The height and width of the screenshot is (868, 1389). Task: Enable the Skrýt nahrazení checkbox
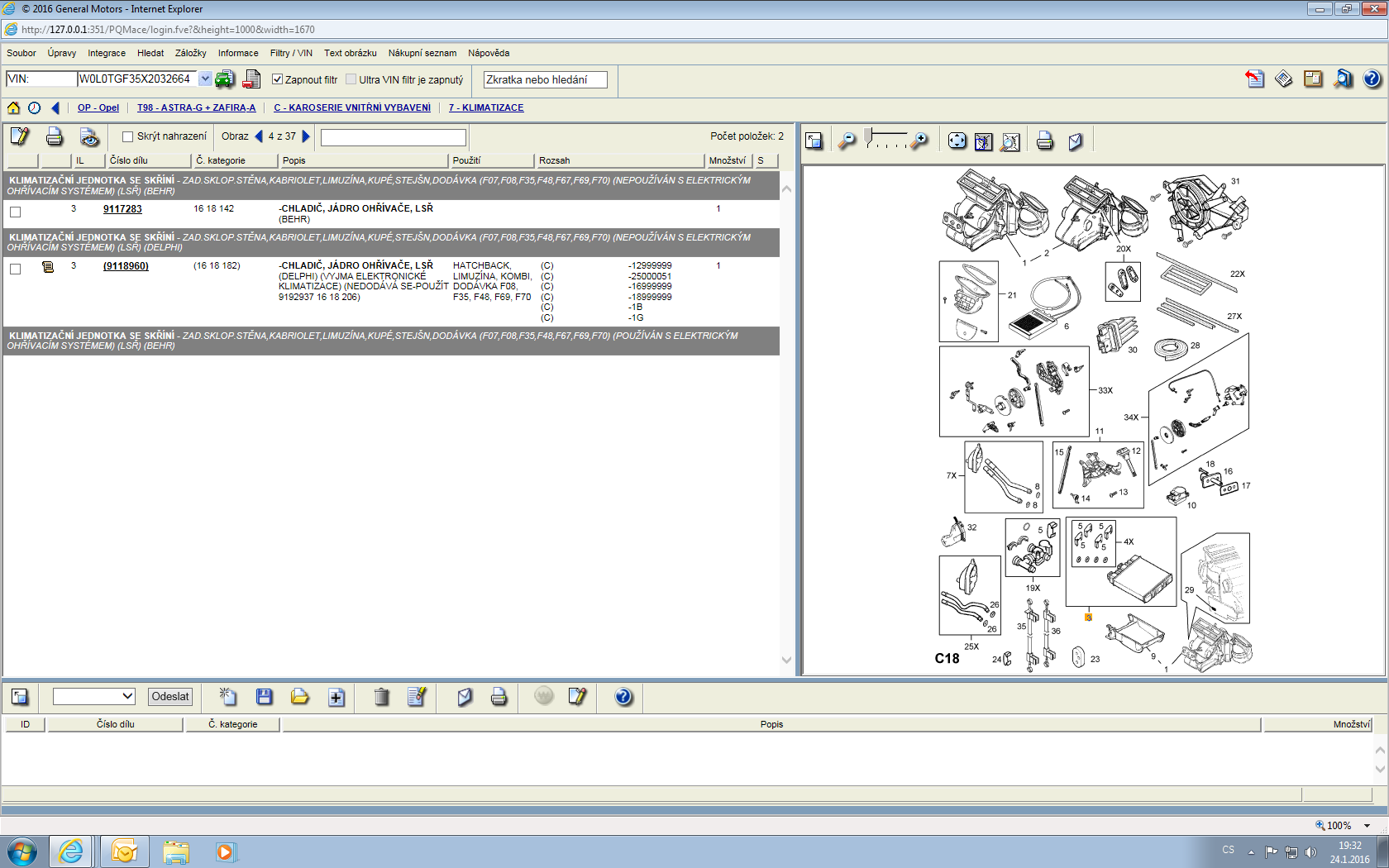[127, 137]
